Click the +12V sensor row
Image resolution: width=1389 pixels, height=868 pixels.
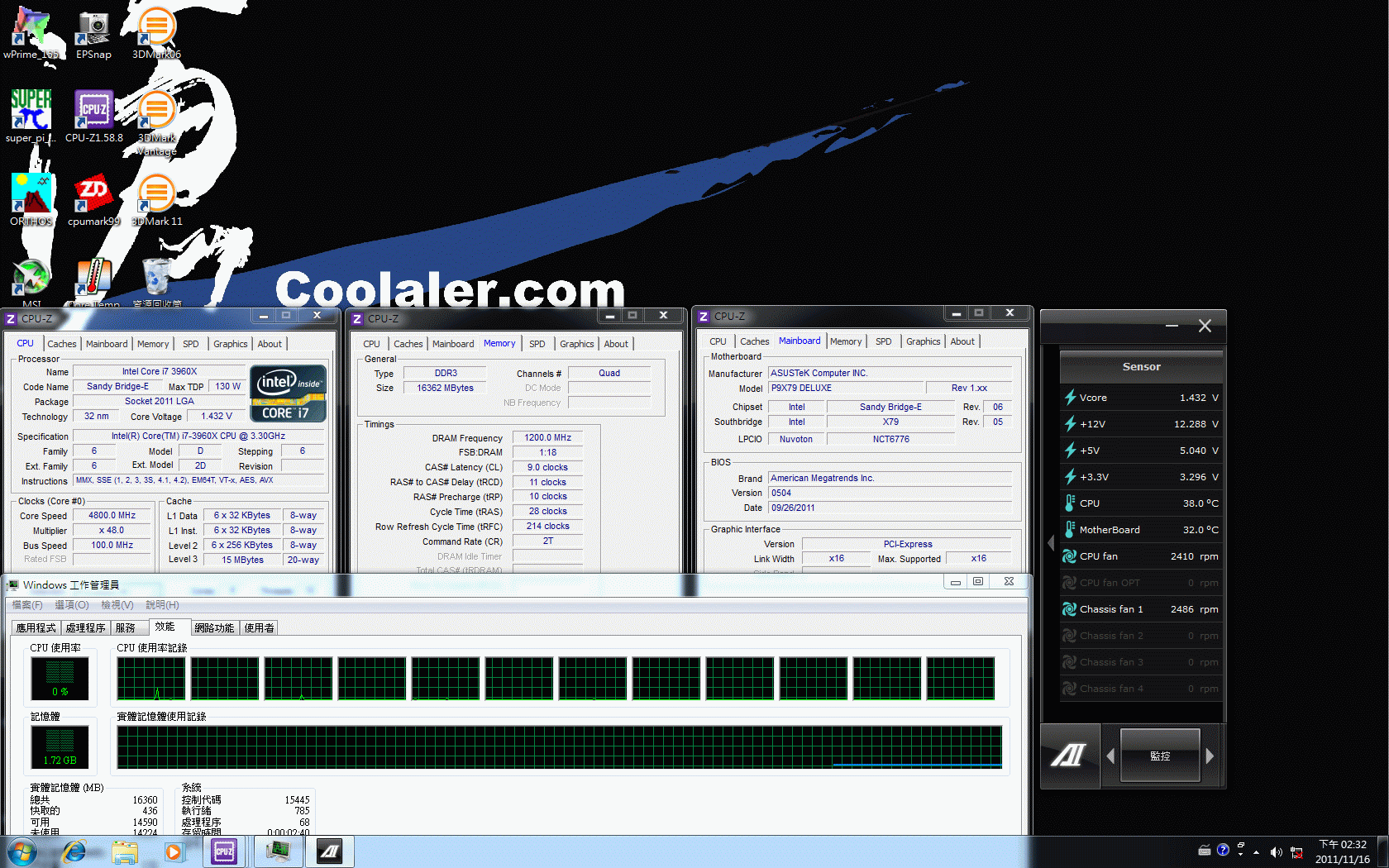(1141, 424)
